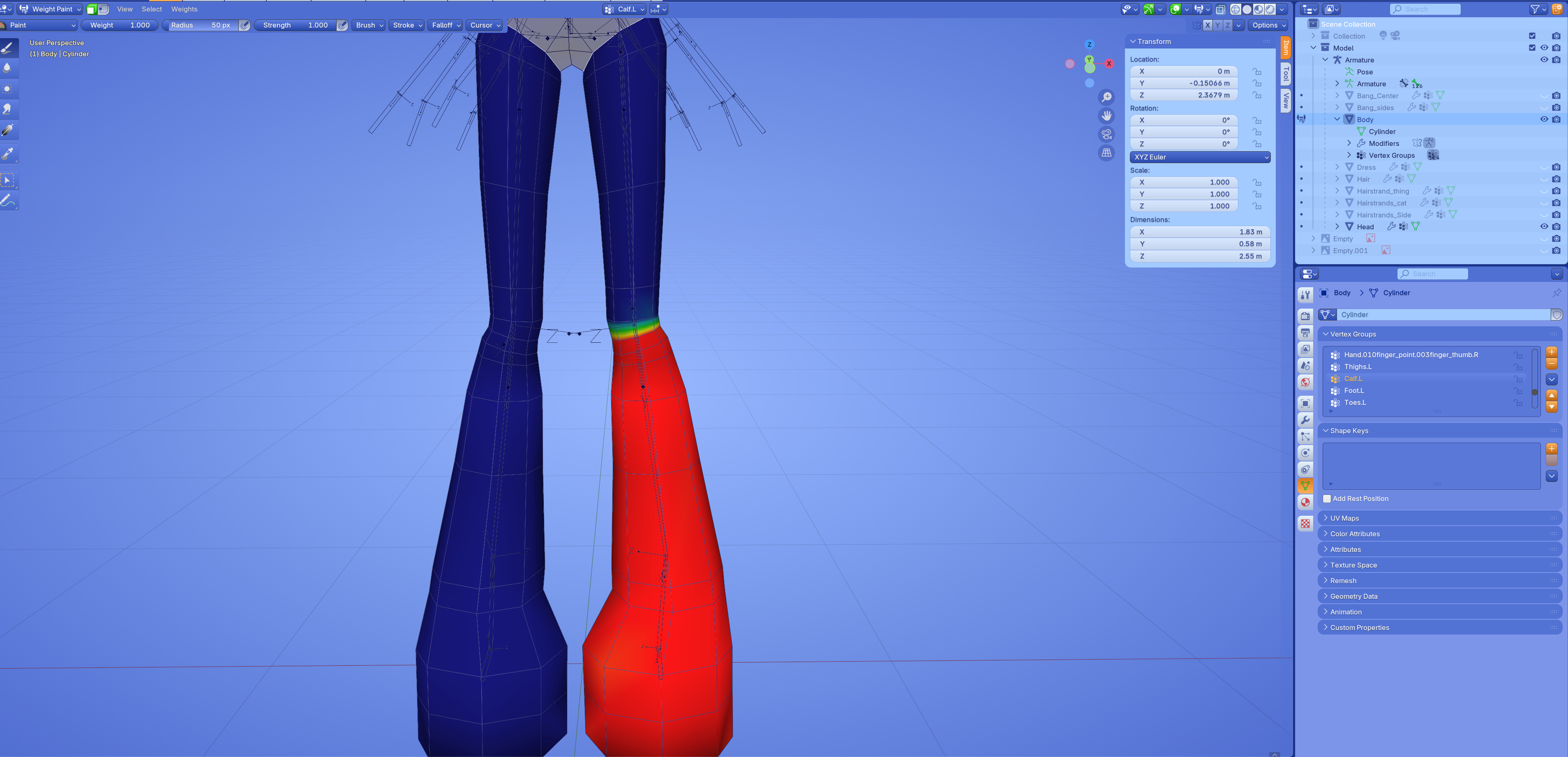This screenshot has height=757, width=1568.
Task: Open the Weights menu
Action: pyautogui.click(x=184, y=9)
